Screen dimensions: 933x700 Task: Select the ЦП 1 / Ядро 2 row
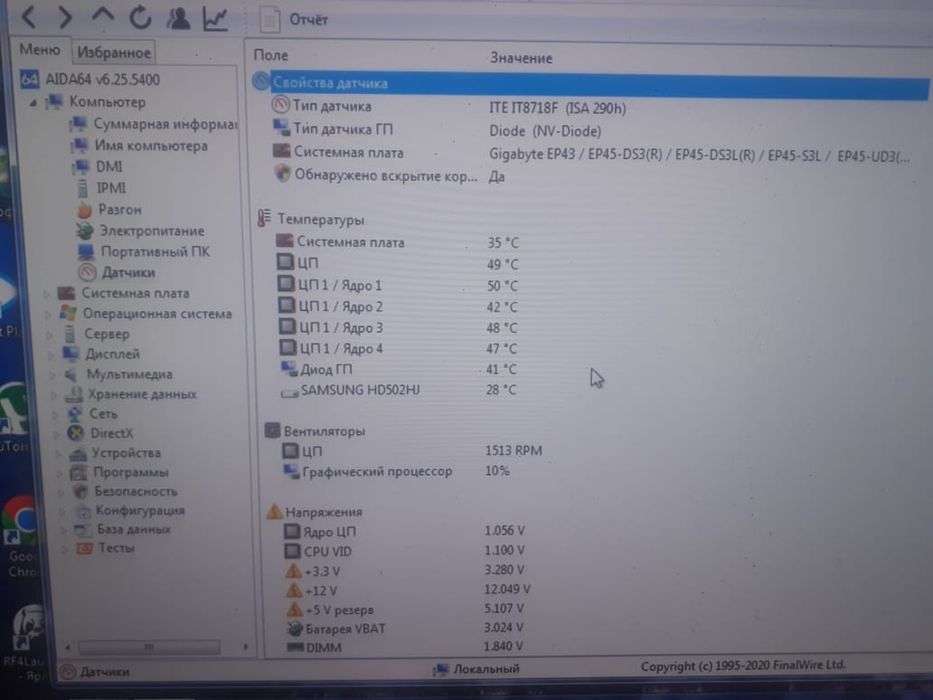pos(397,307)
